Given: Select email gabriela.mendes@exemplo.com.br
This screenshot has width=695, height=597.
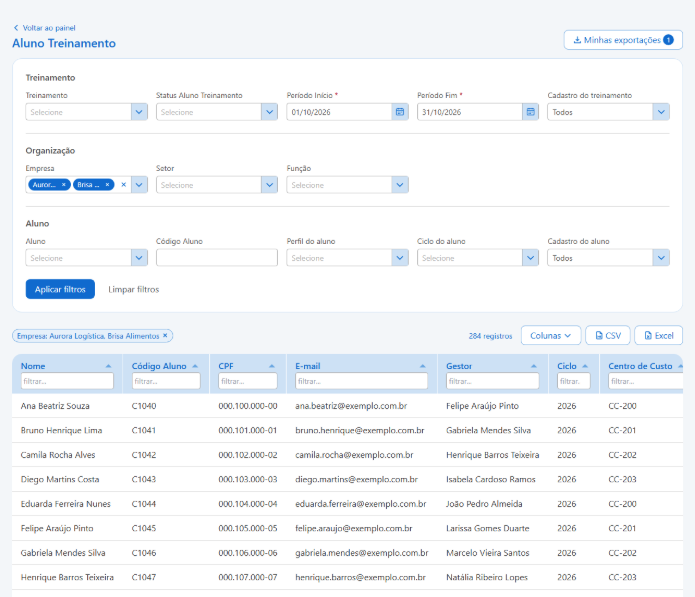Looking at the screenshot, I should coord(362,553).
